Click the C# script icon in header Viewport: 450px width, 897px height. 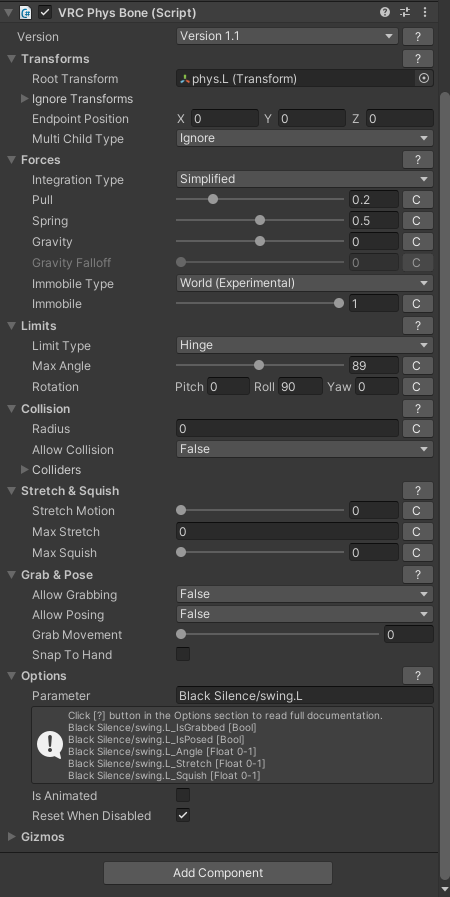(25, 12)
